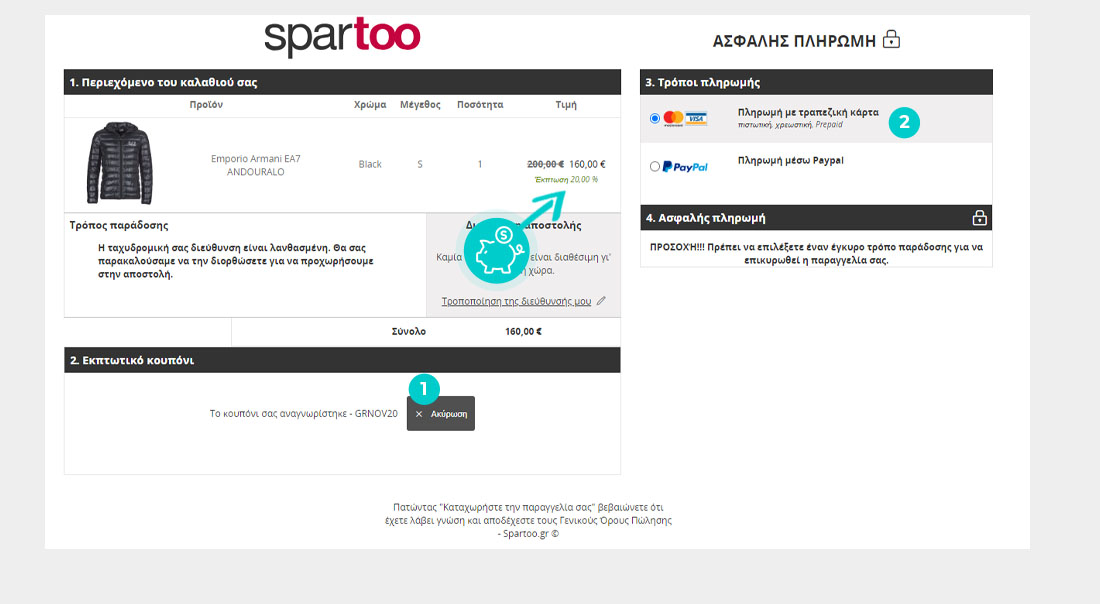Image resolution: width=1100 pixels, height=604 pixels.
Task: Click the Τιμή column header
Action: tap(566, 105)
